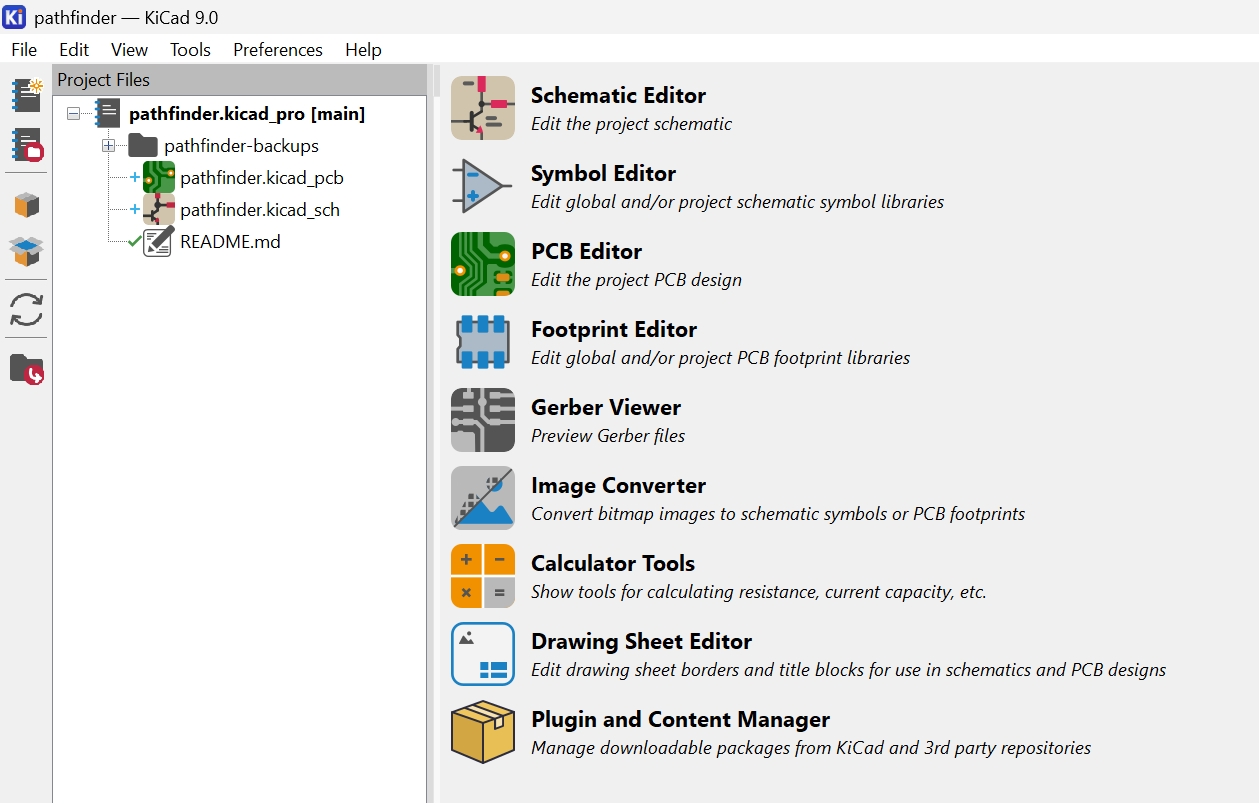Image resolution: width=1259 pixels, height=803 pixels.
Task: Open the Preferences menu
Action: (x=277, y=49)
